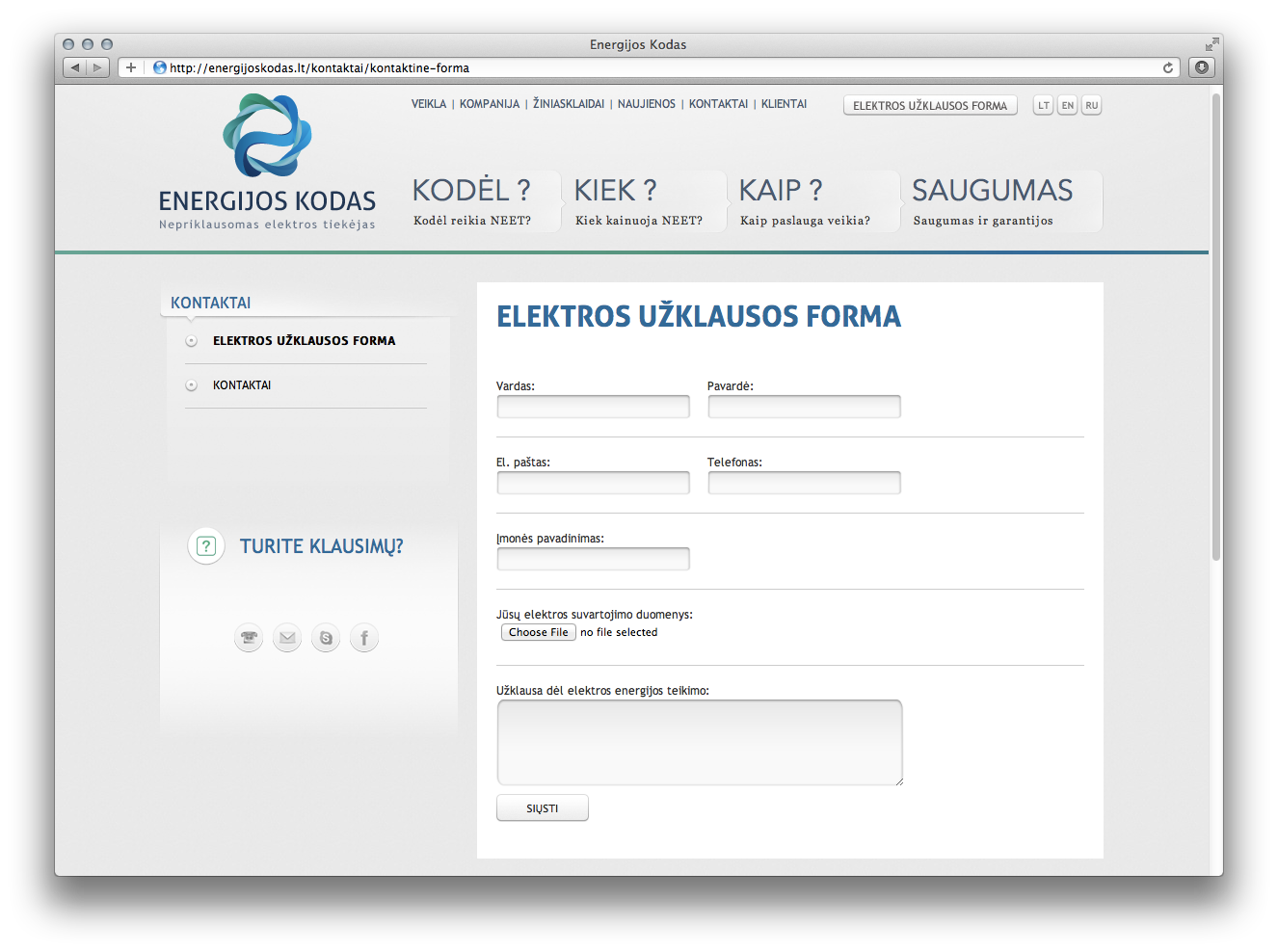
Task: Open the Kodėl ? section tab
Action: click(x=484, y=201)
